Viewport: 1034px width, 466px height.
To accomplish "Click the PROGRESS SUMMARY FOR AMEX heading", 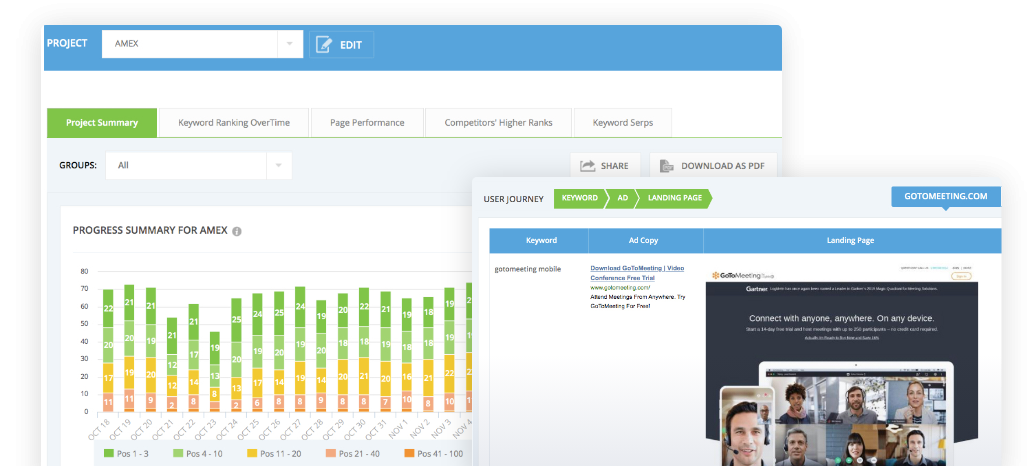I will pos(150,231).
